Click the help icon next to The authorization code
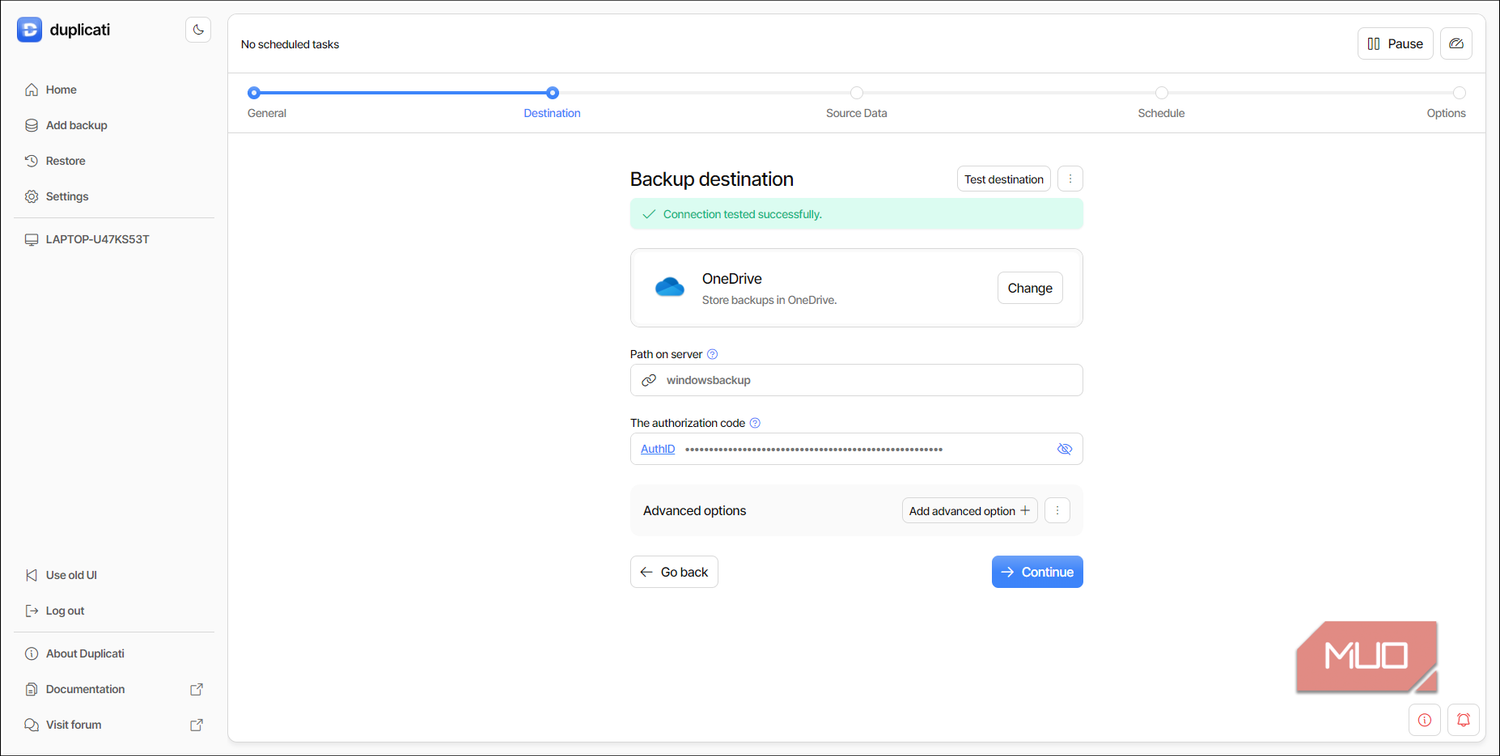Image resolution: width=1500 pixels, height=756 pixels. click(755, 424)
